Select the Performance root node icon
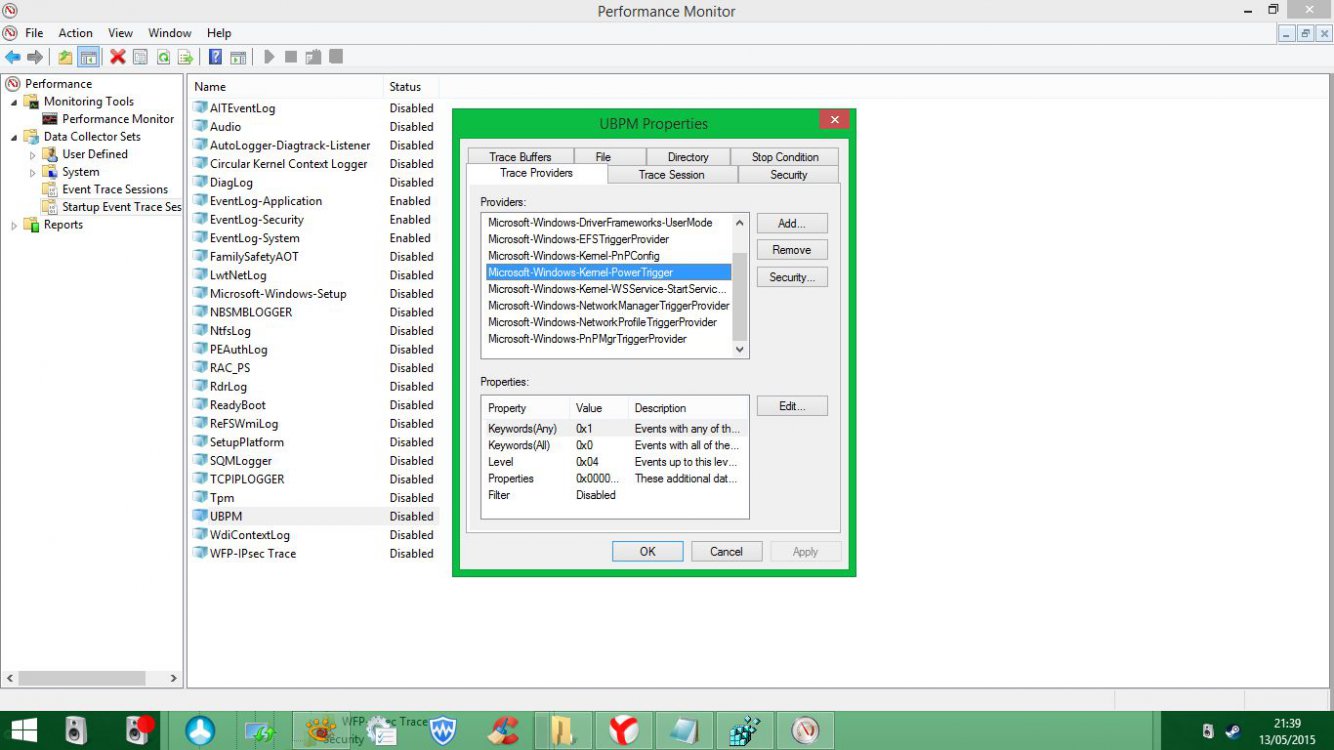Image resolution: width=1334 pixels, height=750 pixels. (x=13, y=84)
